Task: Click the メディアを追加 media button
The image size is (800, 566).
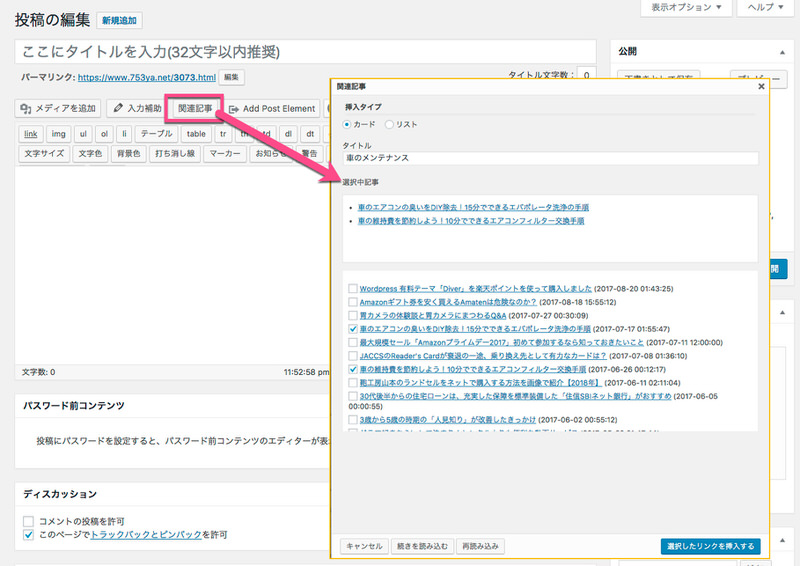Action: tap(59, 108)
